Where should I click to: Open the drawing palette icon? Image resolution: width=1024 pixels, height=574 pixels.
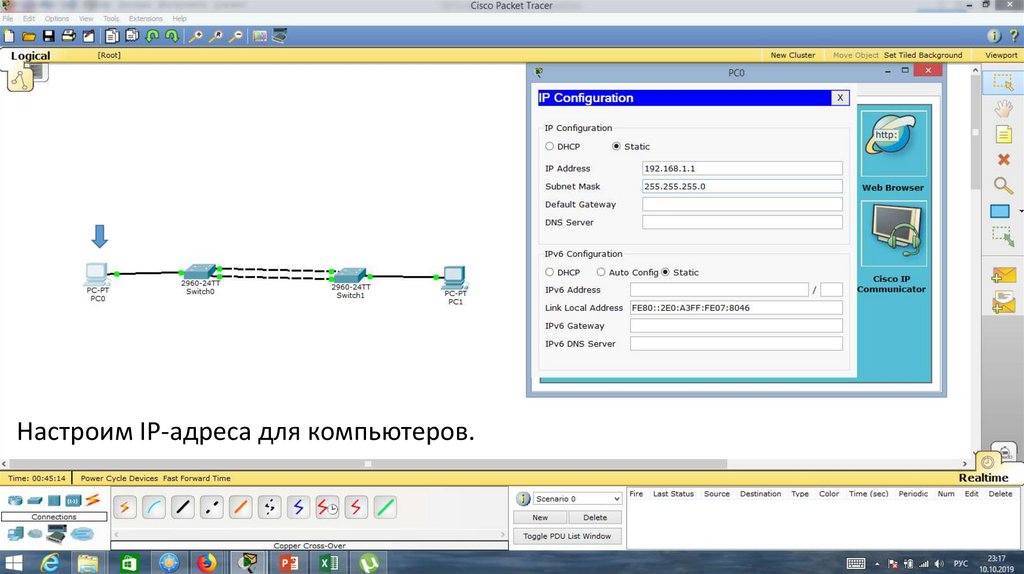260,36
